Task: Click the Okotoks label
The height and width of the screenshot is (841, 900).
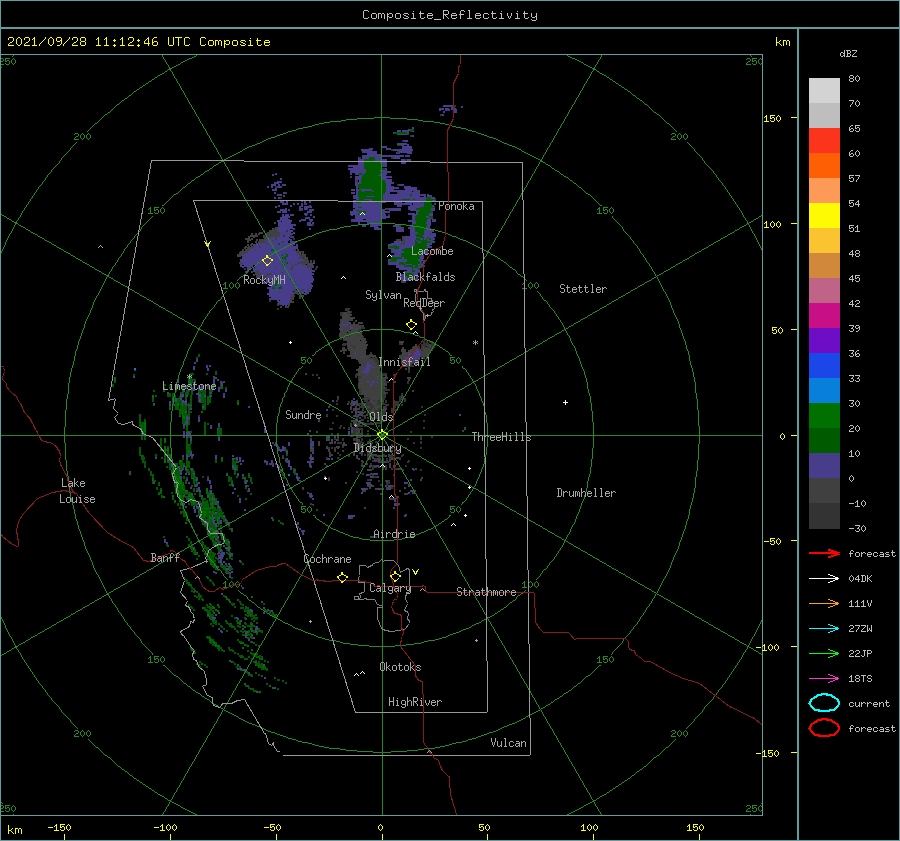Action: pos(400,668)
